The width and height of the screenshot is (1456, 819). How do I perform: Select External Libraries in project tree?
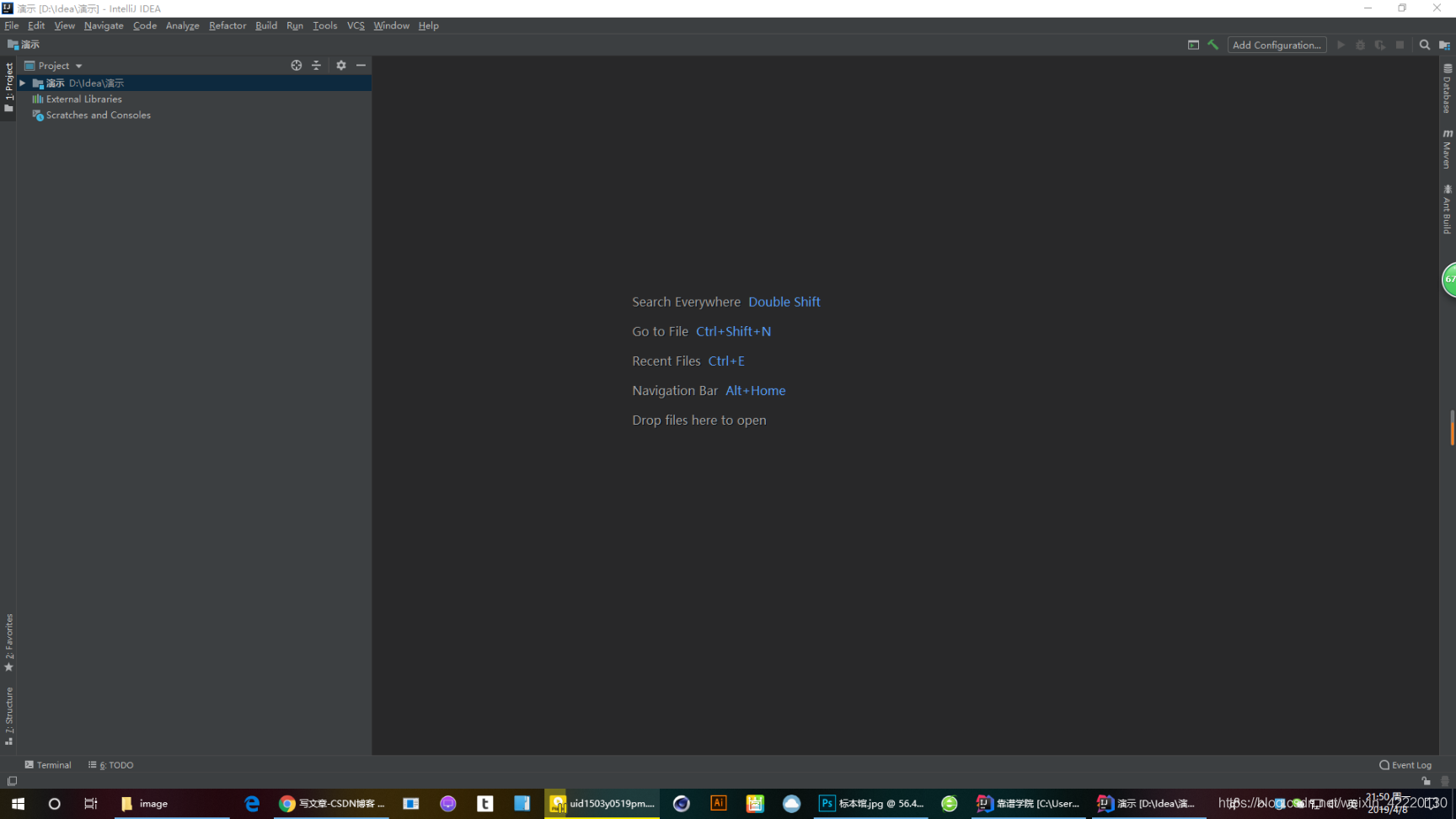(x=84, y=99)
